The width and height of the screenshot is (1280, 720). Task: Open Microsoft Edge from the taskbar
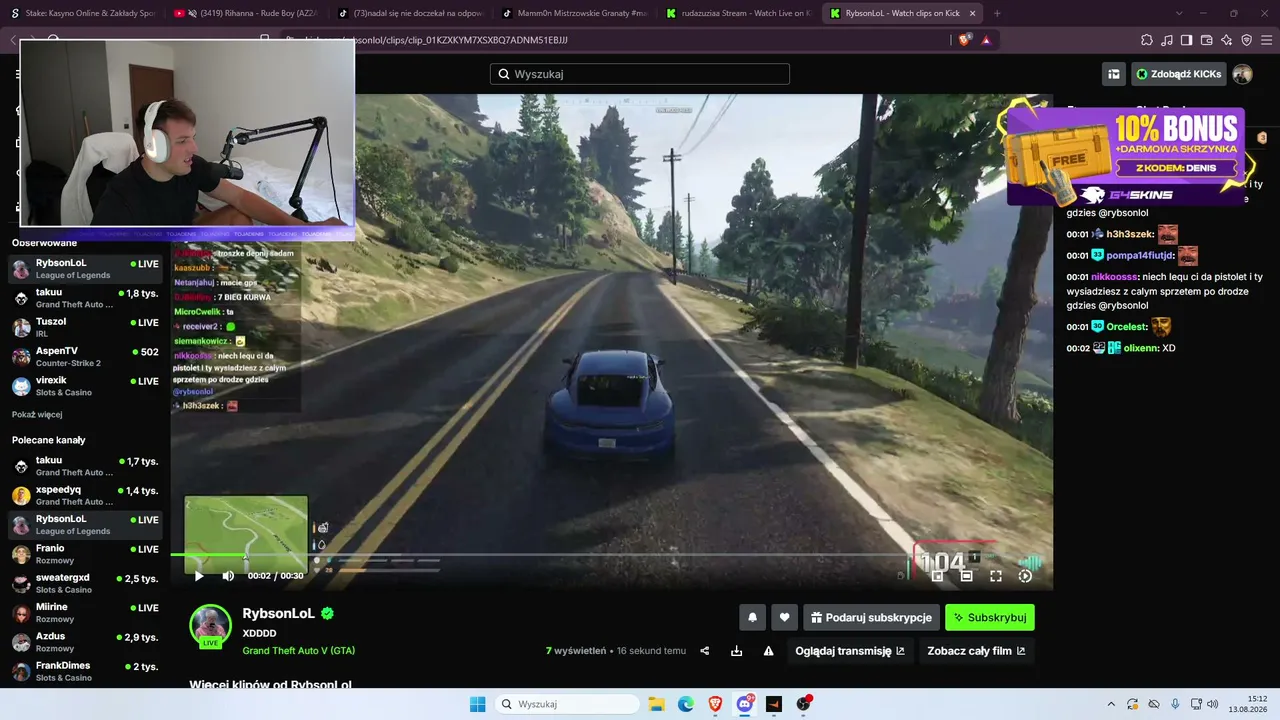(x=686, y=704)
